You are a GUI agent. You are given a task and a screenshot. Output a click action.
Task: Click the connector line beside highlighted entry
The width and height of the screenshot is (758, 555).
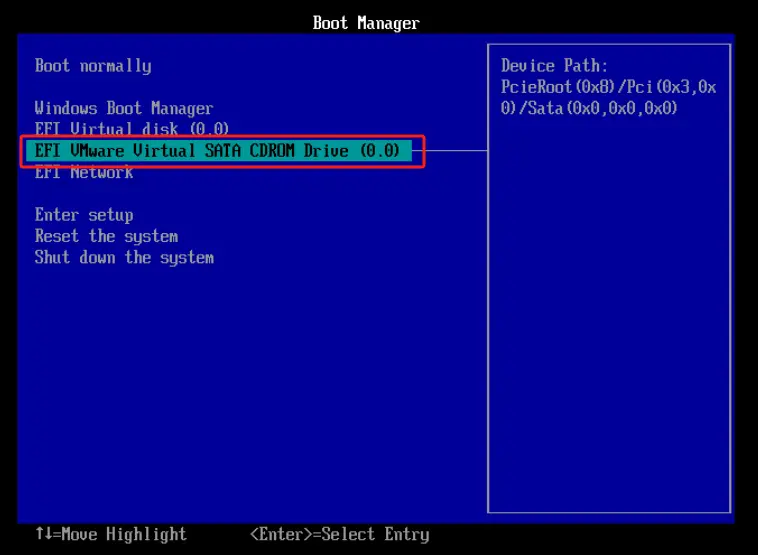point(456,151)
